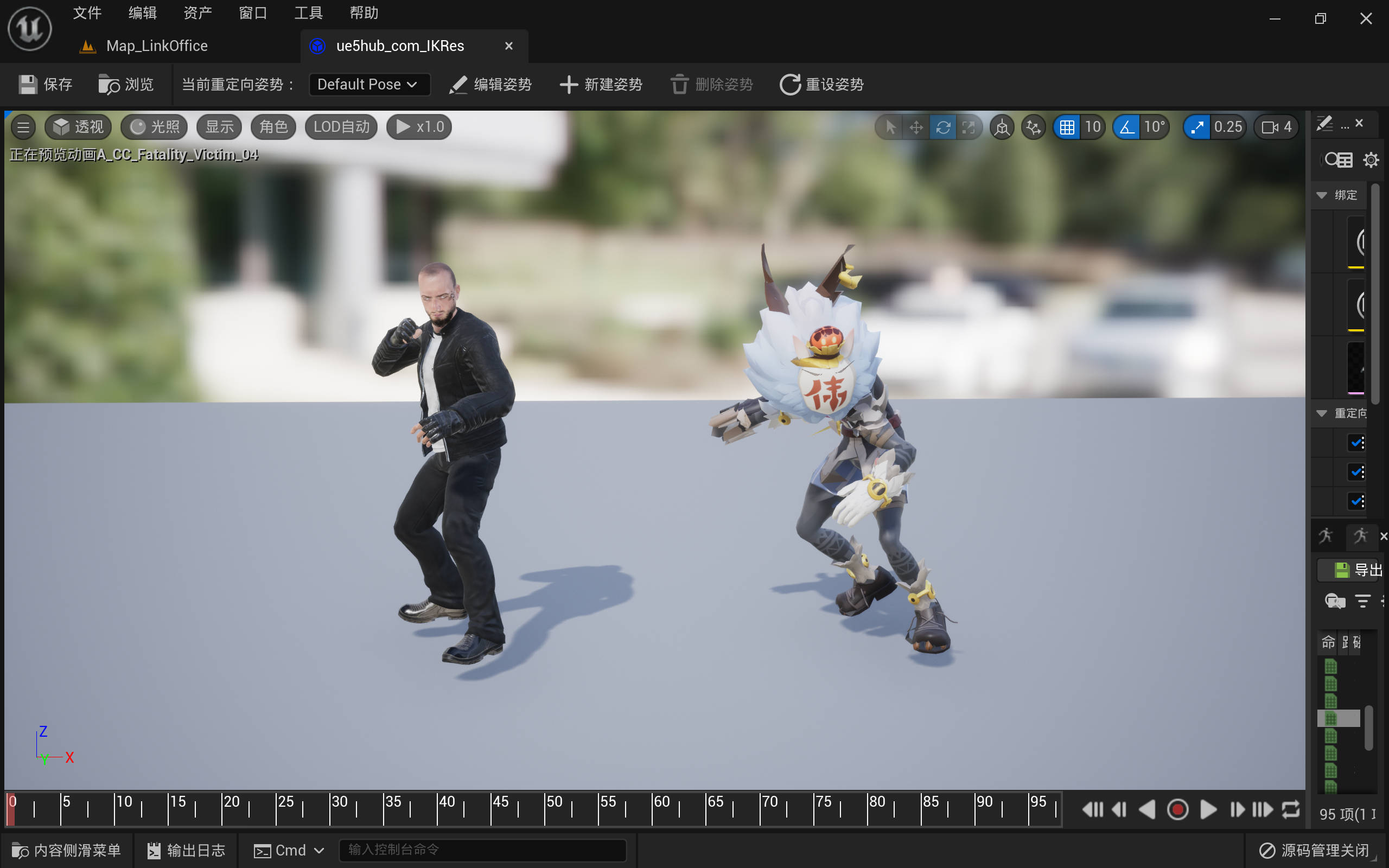Image resolution: width=1389 pixels, height=868 pixels.
Task: Click asset browser search chat icon
Action: point(1335,601)
